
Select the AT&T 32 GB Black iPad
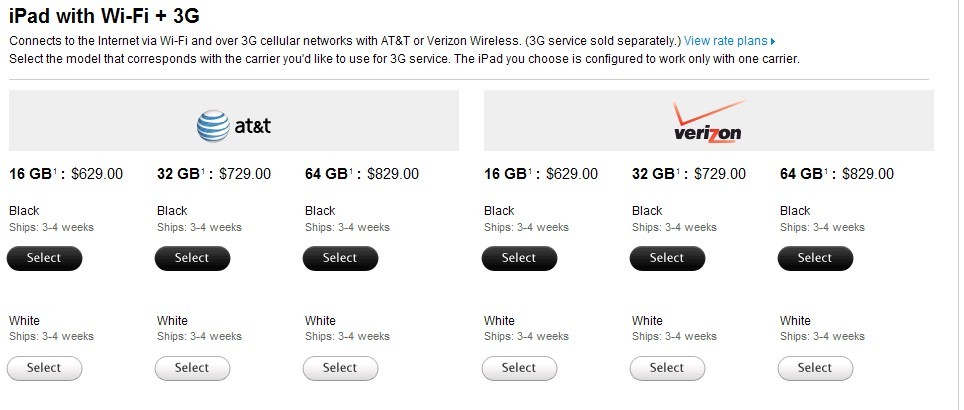click(x=192, y=258)
